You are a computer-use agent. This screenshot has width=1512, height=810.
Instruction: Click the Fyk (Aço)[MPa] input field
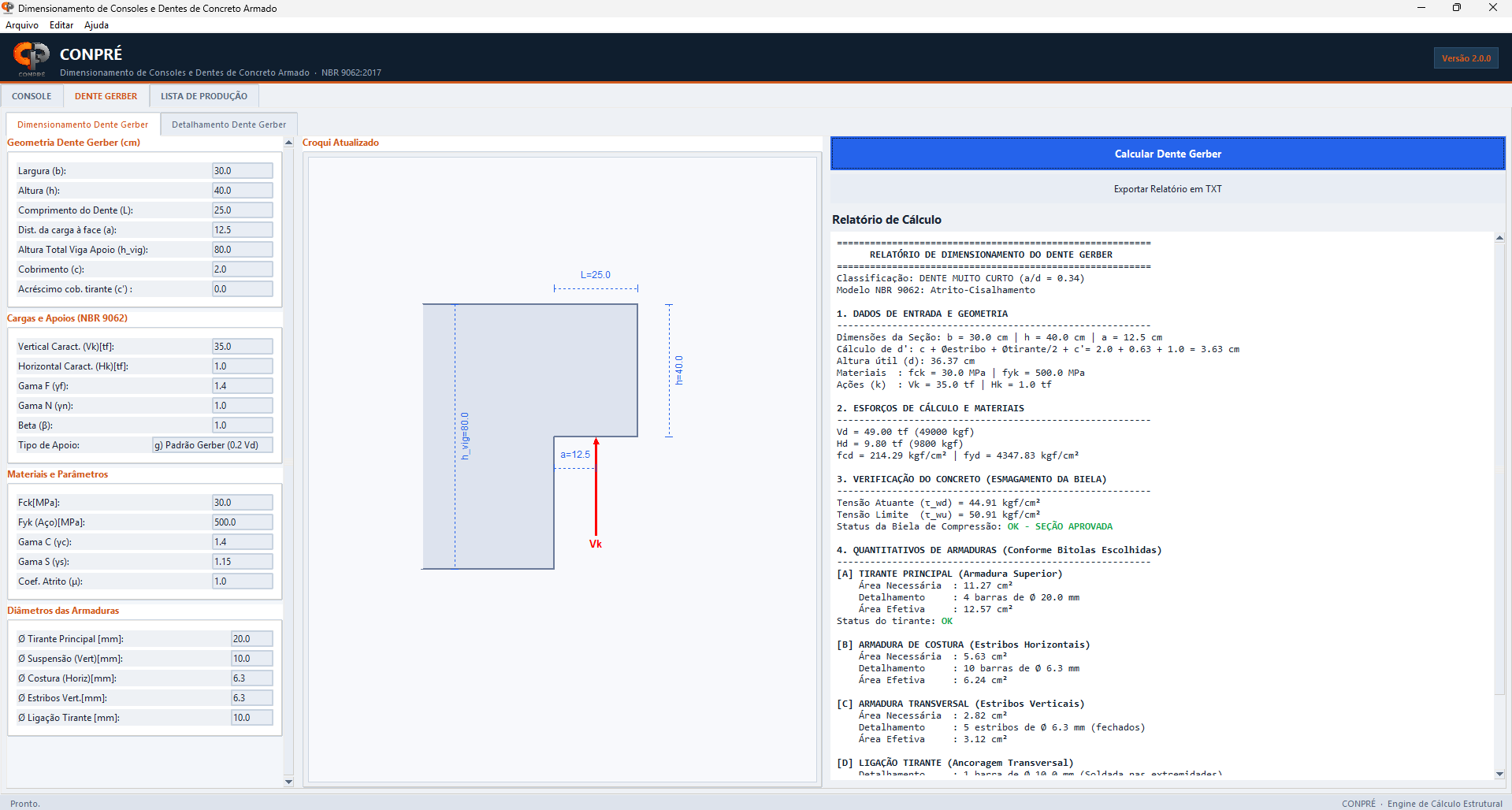coord(242,522)
